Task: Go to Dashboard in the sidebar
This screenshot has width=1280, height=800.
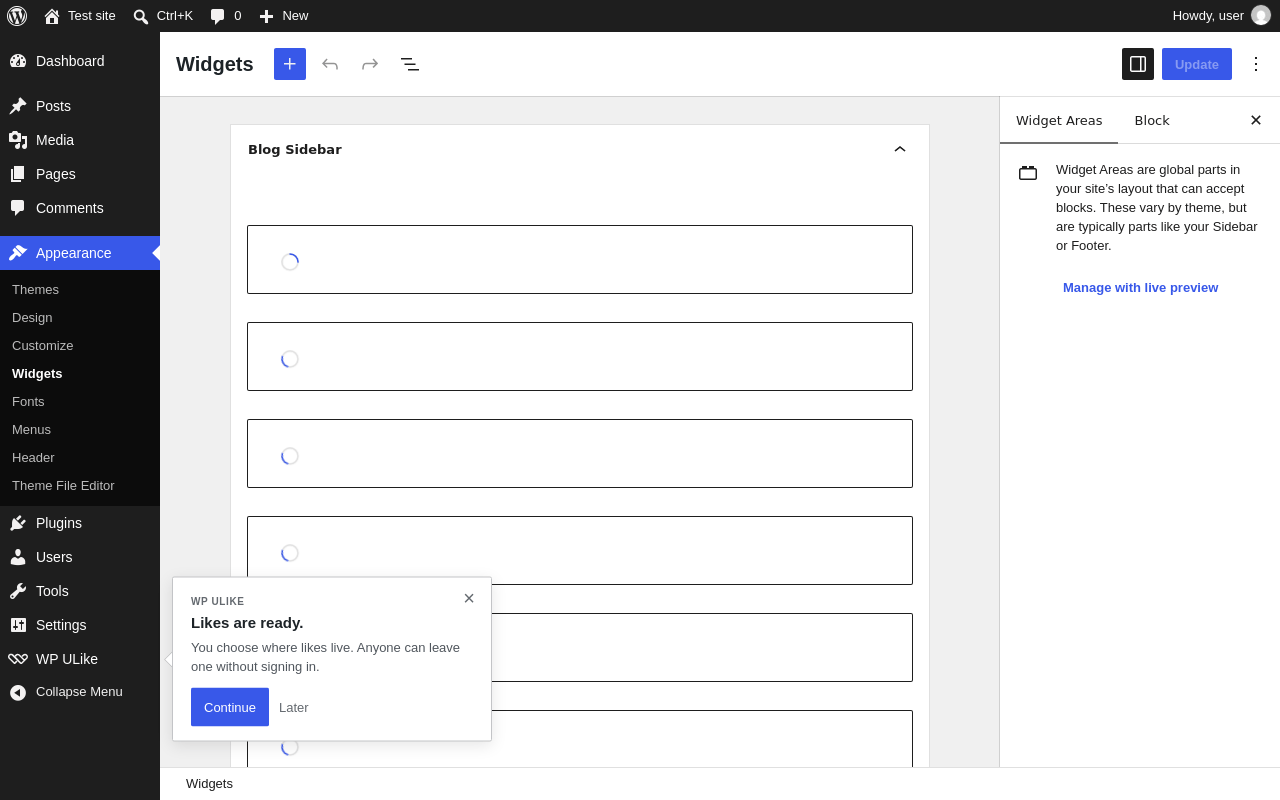Action: tap(80, 61)
